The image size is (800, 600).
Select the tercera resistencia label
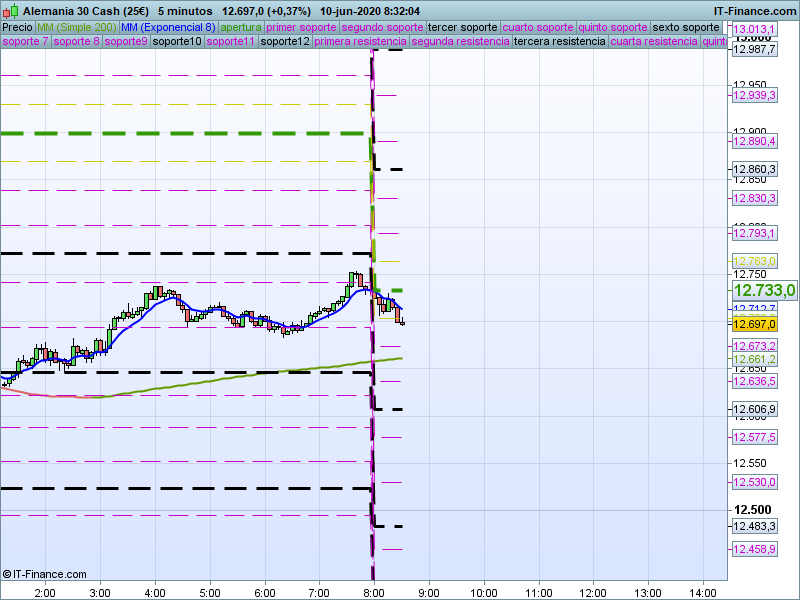tap(559, 42)
